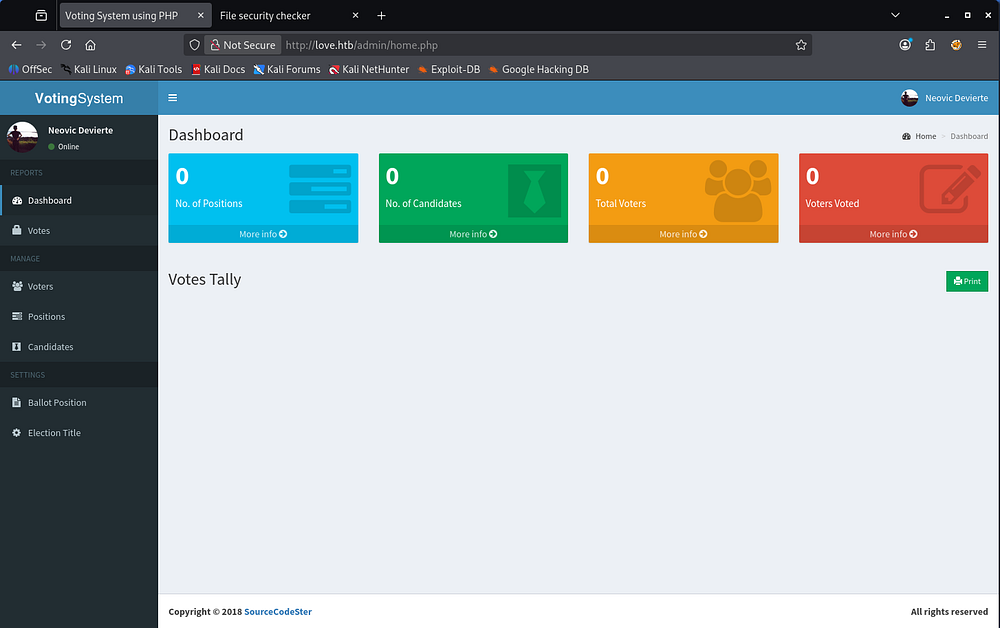Click the browser reload icon

66,45
